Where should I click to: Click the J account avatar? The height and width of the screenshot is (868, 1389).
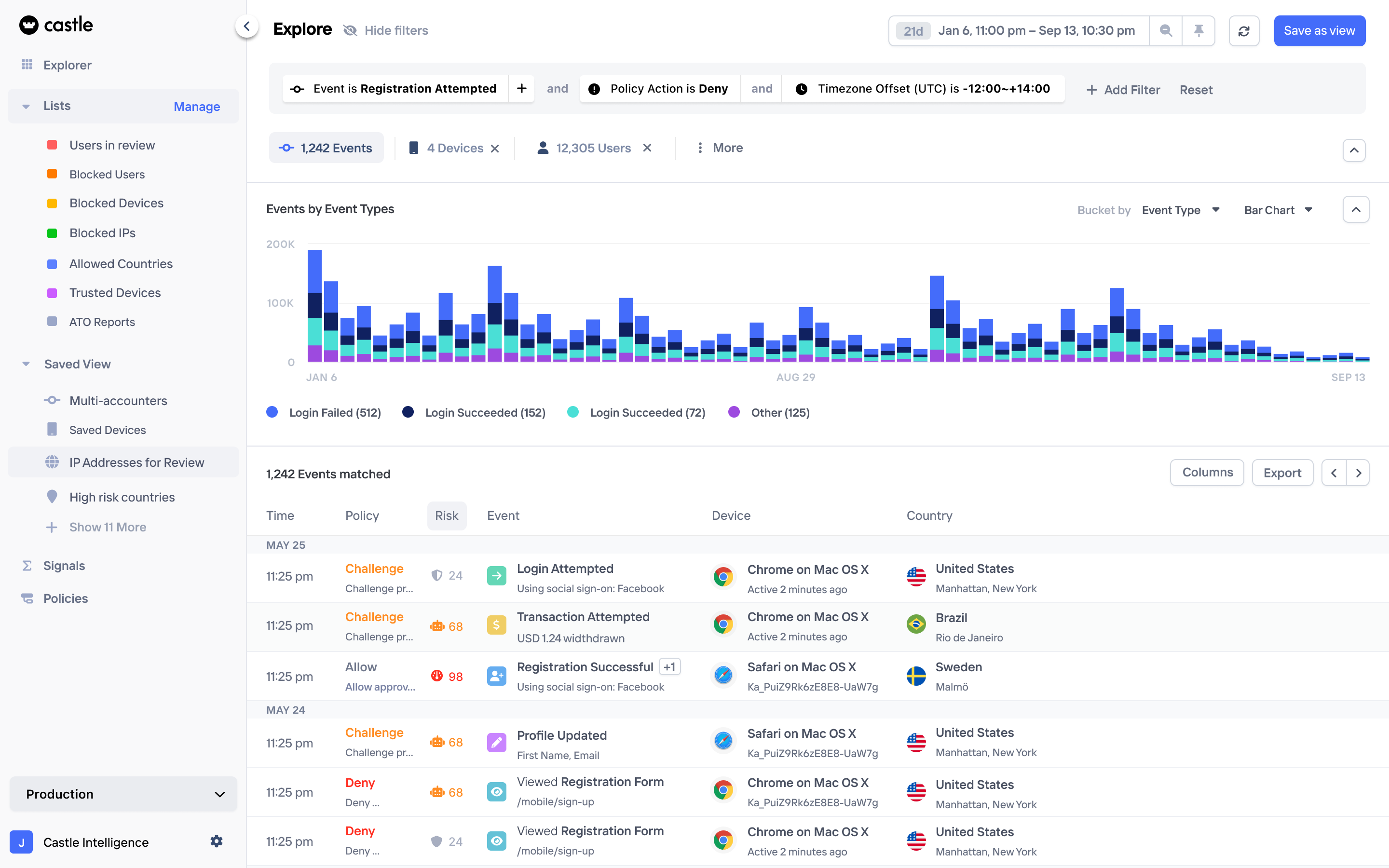click(x=21, y=842)
